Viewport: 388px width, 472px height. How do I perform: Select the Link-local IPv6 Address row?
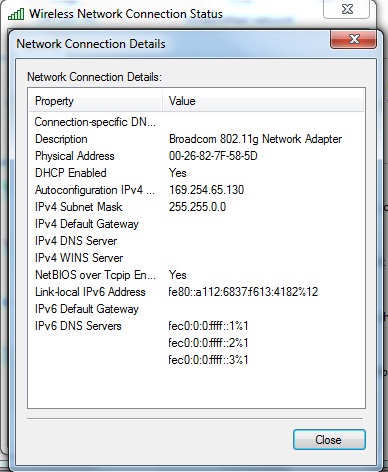[x=197, y=292]
